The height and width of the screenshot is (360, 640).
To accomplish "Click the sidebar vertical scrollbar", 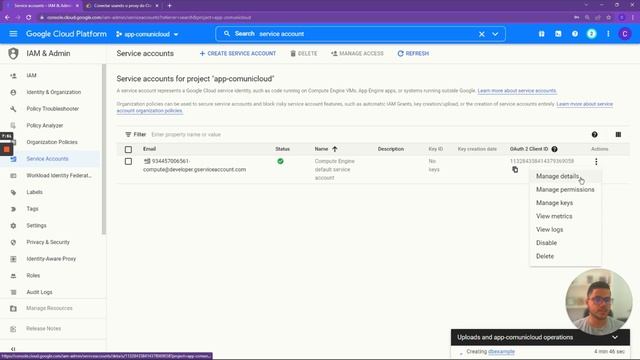I will 104,149.
